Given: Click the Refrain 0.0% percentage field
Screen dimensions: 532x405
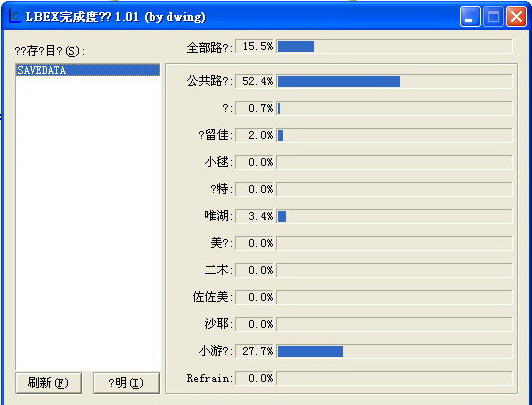Looking at the screenshot, I should [x=254, y=378].
